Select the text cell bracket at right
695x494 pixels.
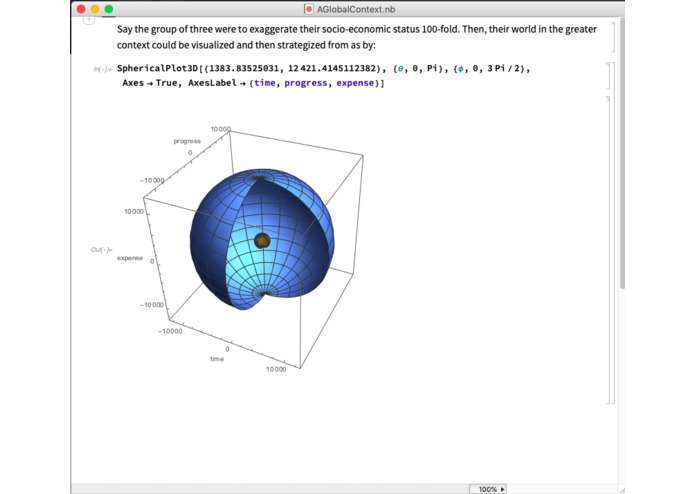[x=613, y=37]
